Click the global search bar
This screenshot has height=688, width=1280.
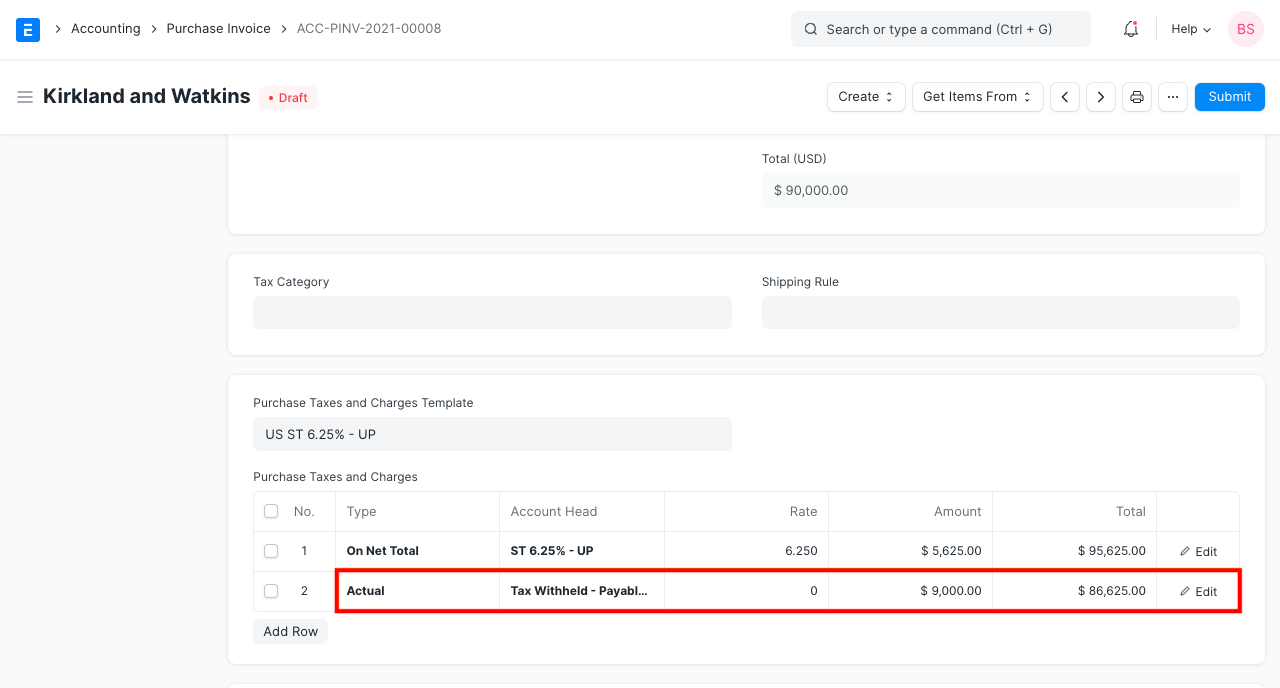click(x=940, y=29)
